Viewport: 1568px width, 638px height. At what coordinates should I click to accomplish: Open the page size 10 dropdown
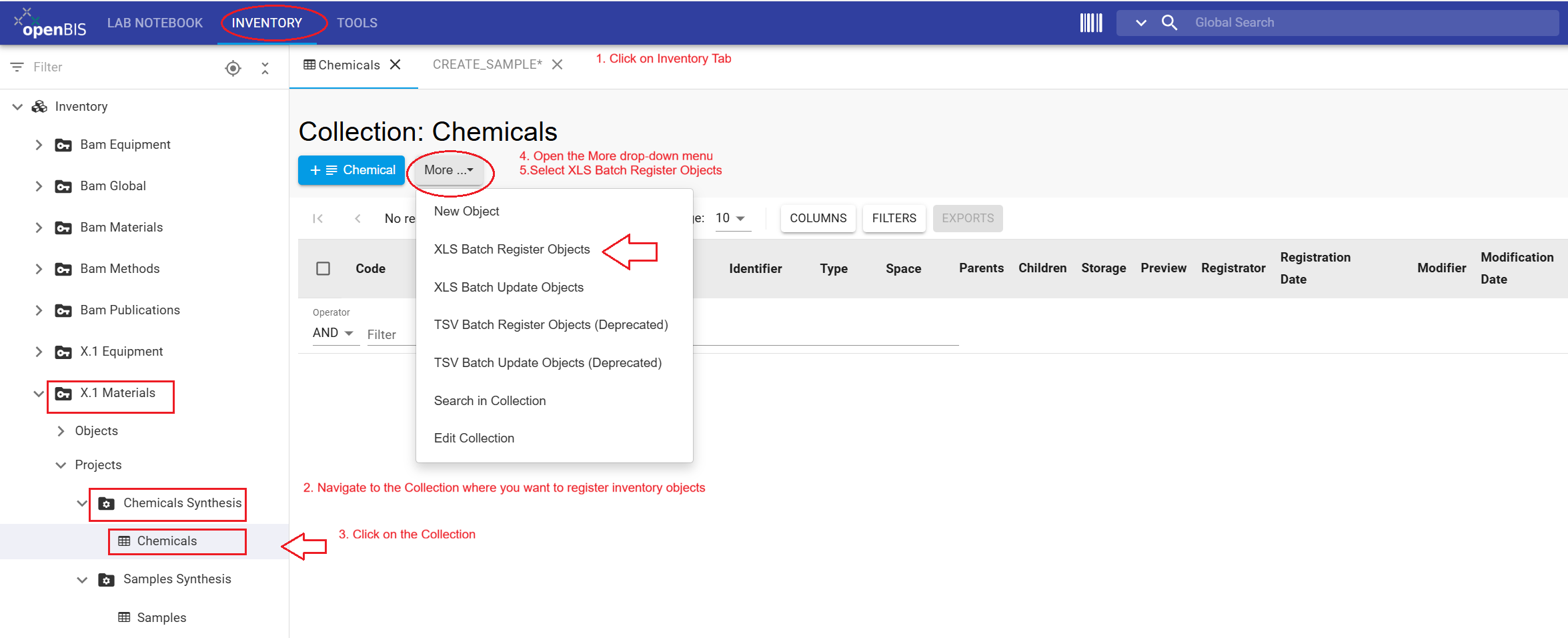pos(733,218)
